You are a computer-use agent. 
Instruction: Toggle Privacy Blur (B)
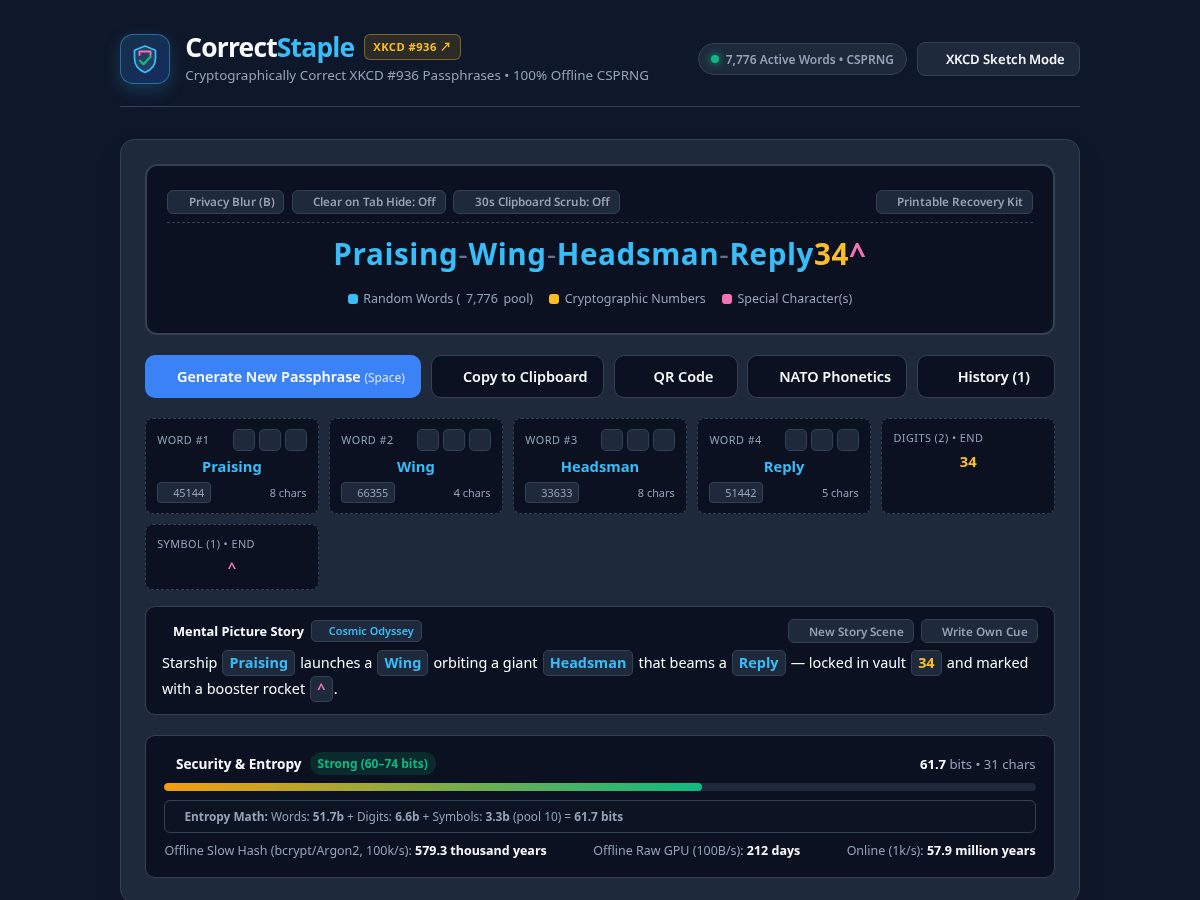[226, 202]
